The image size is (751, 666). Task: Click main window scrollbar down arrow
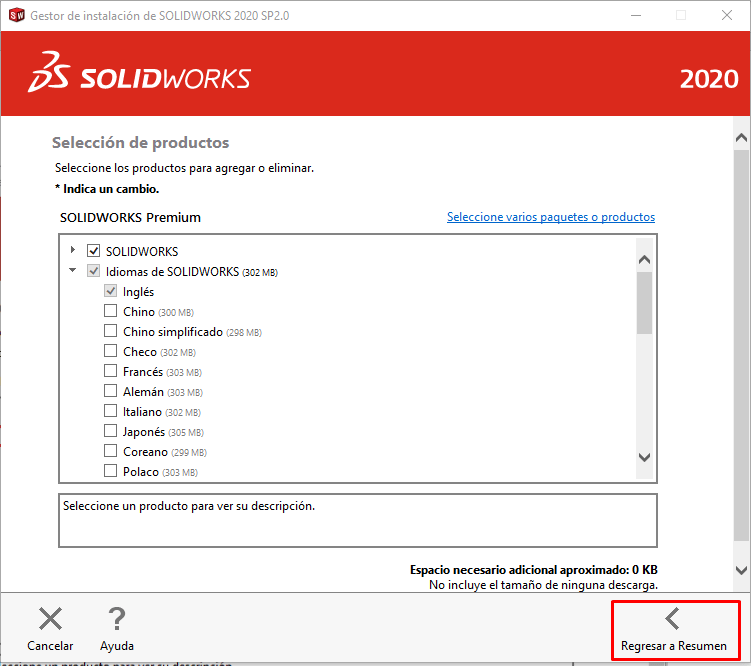741,570
